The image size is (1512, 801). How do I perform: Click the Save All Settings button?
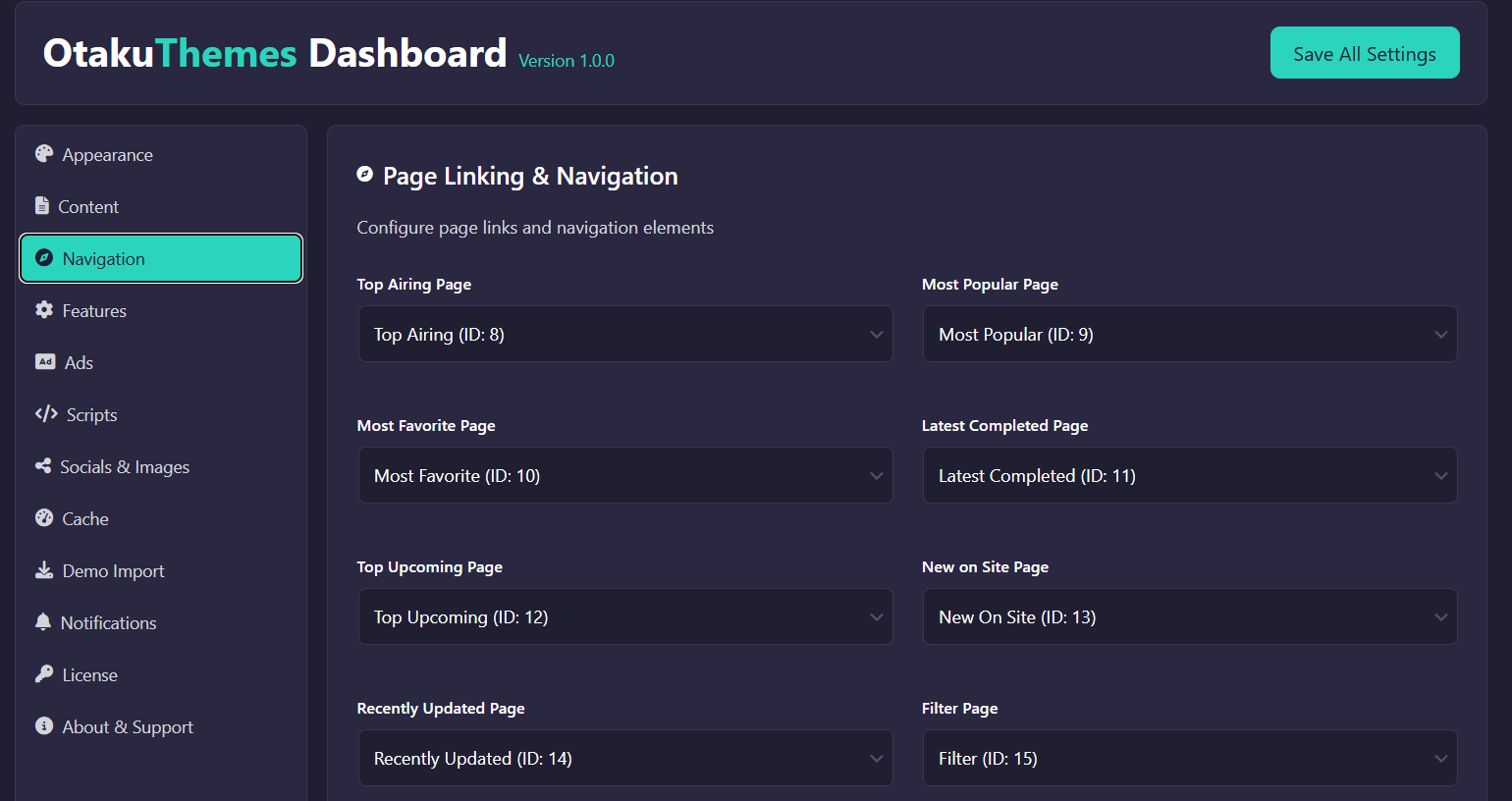point(1365,53)
